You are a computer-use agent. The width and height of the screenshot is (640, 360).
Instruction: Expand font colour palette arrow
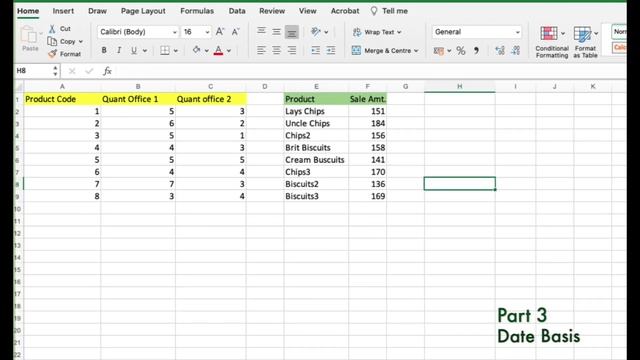coord(229,51)
